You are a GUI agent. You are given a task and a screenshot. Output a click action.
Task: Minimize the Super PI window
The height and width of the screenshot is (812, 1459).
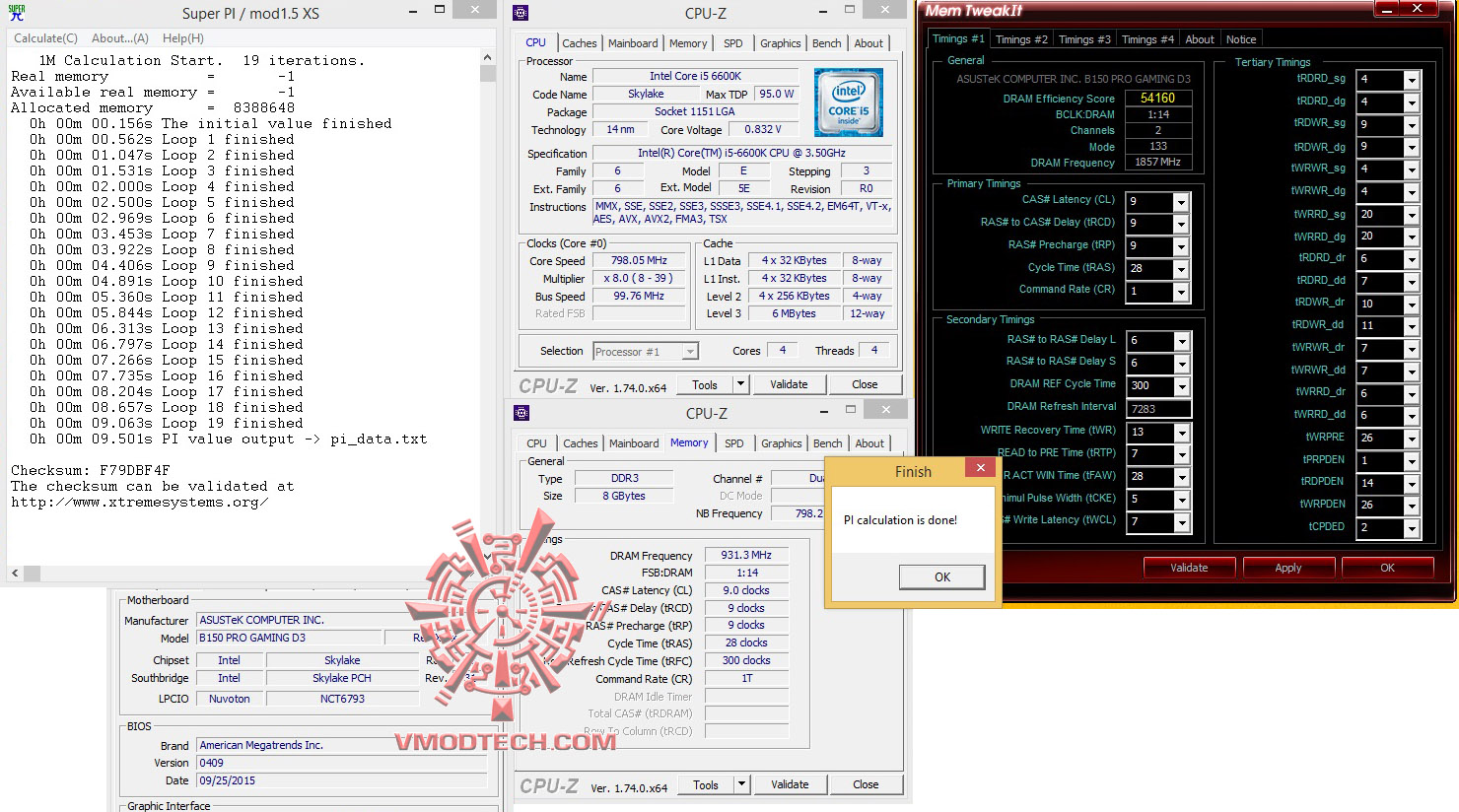tap(415, 11)
